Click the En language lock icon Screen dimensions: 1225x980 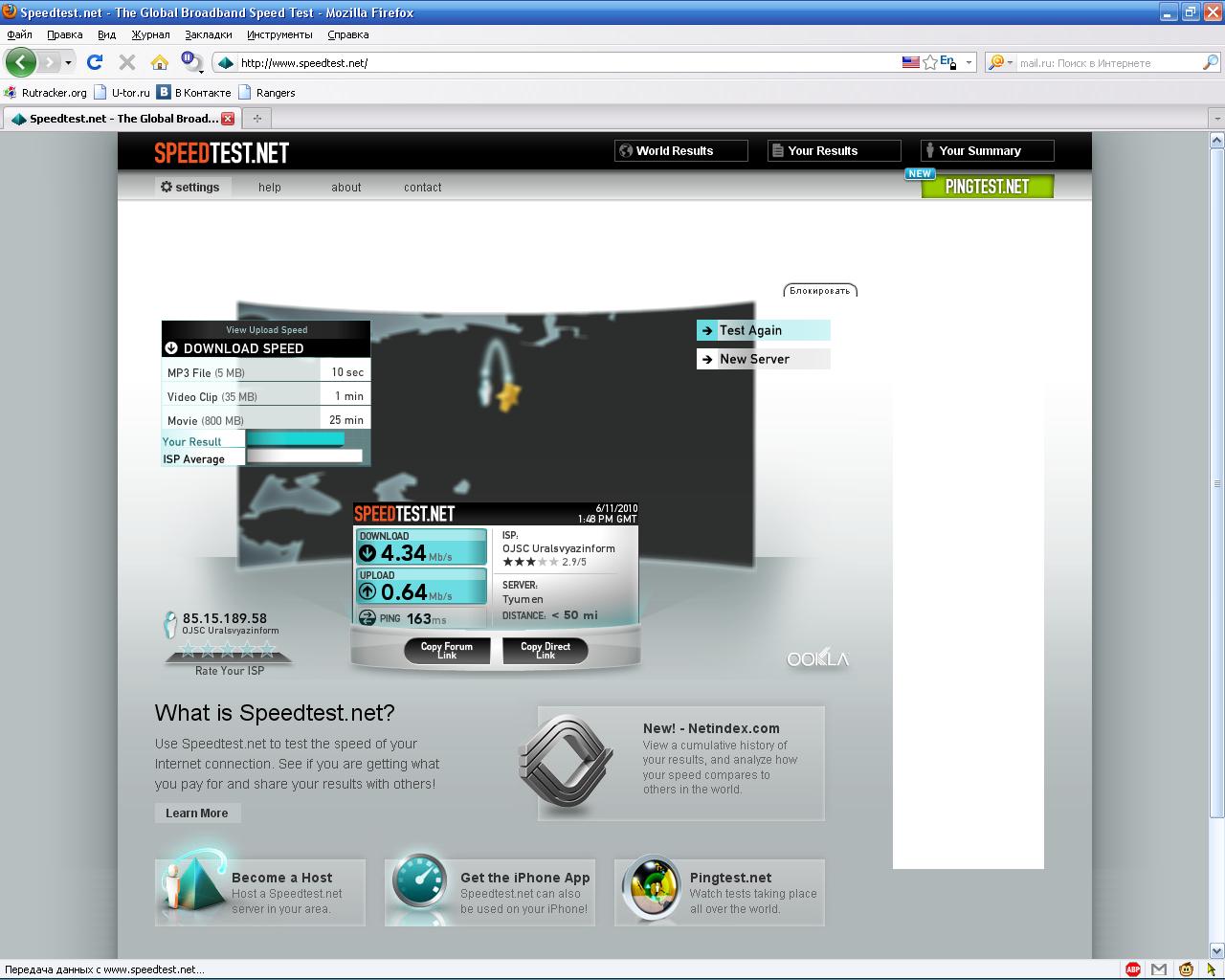(x=947, y=62)
